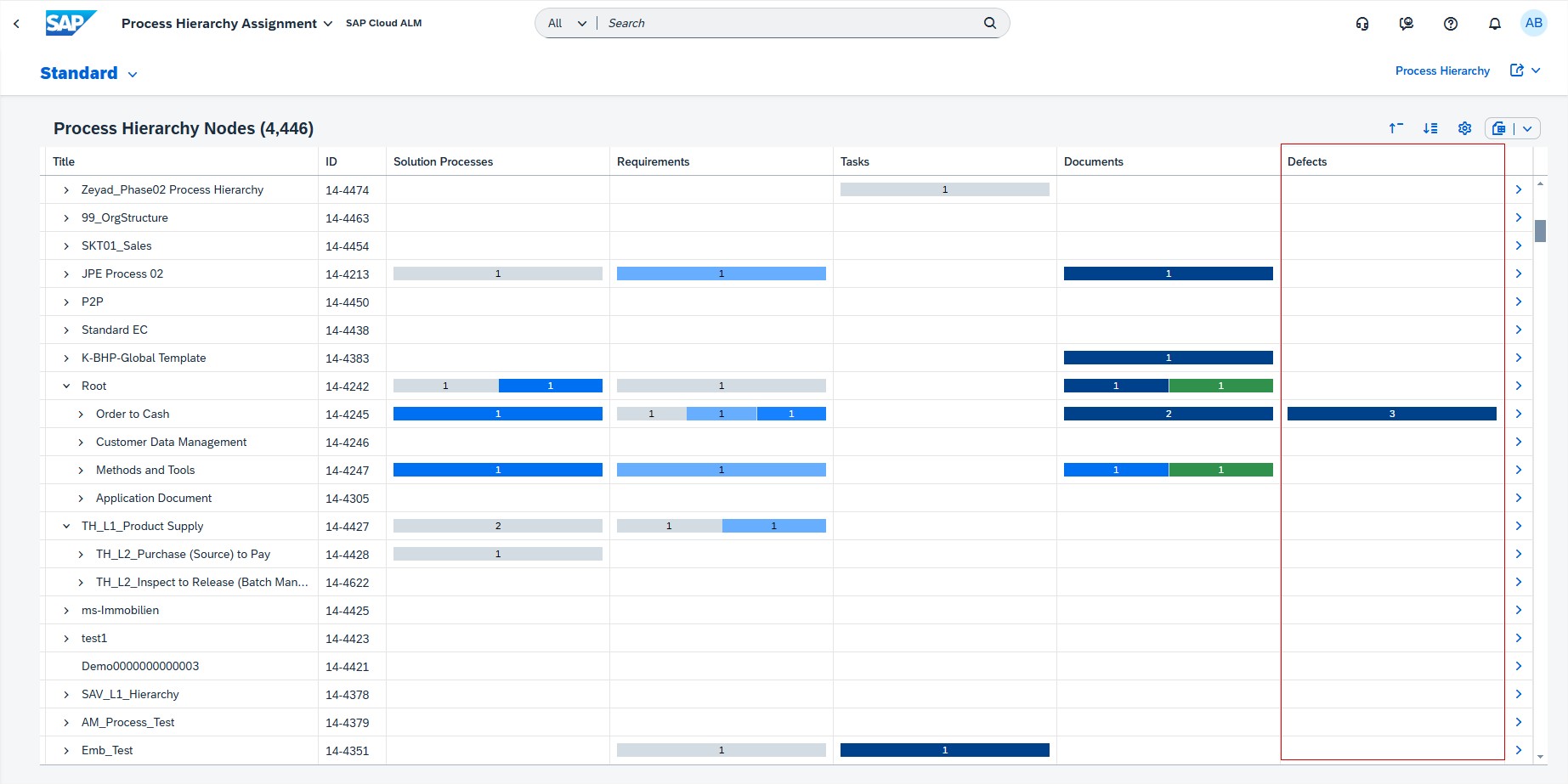Open the AB user profile avatar

1533,24
